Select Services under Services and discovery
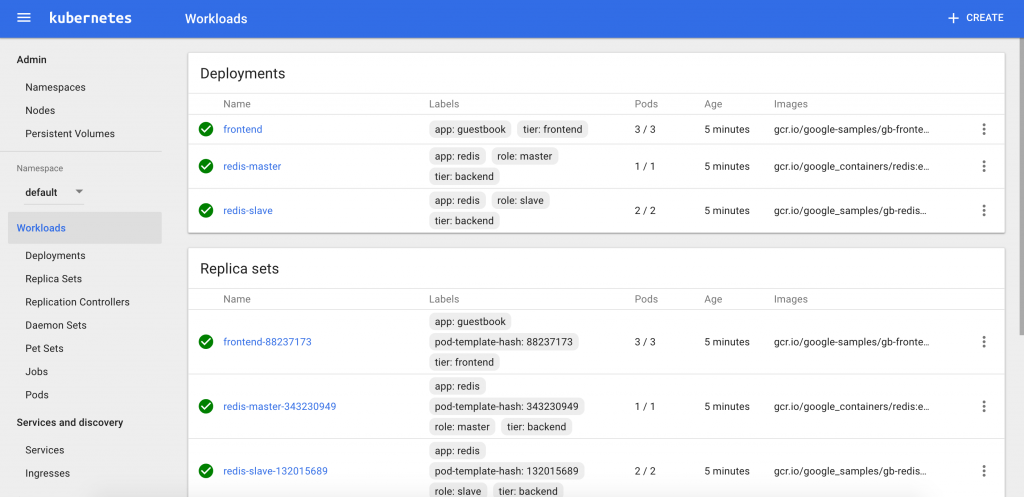This screenshot has height=497, width=1024. pyautogui.click(x=45, y=450)
